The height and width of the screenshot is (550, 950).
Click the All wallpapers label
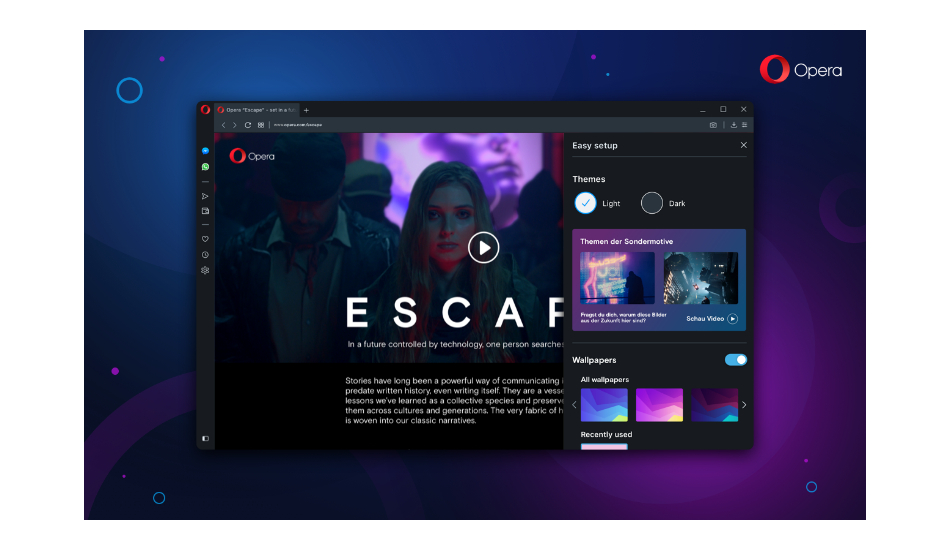605,380
